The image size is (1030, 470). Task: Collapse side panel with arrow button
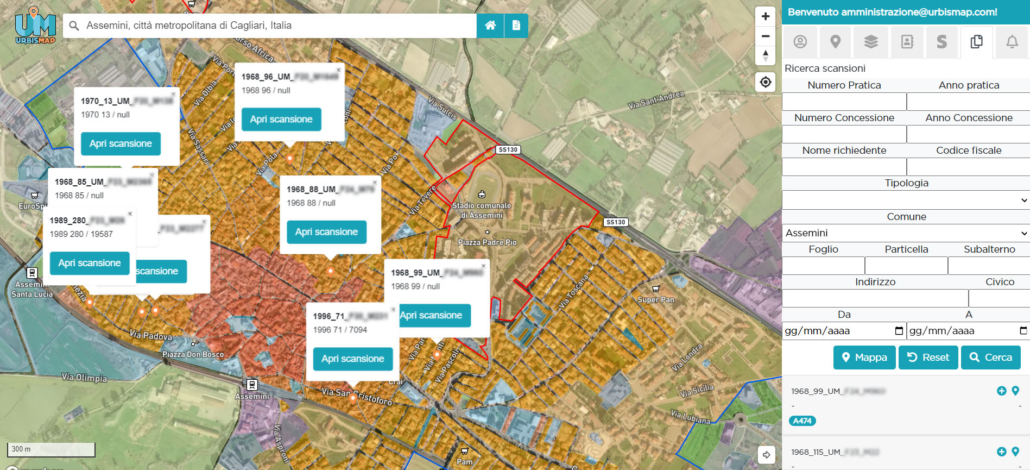point(766,454)
